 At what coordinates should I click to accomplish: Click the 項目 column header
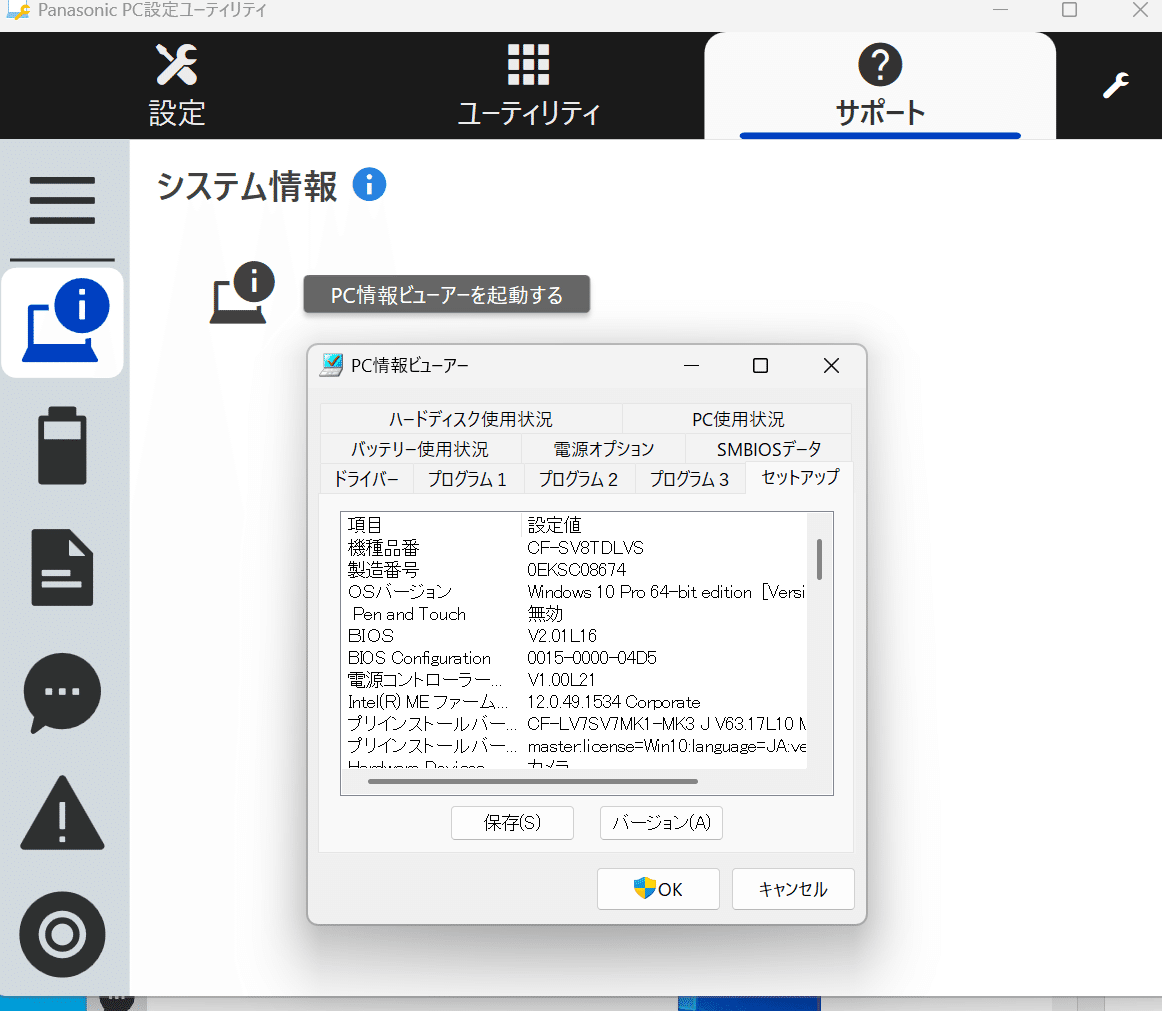431,525
